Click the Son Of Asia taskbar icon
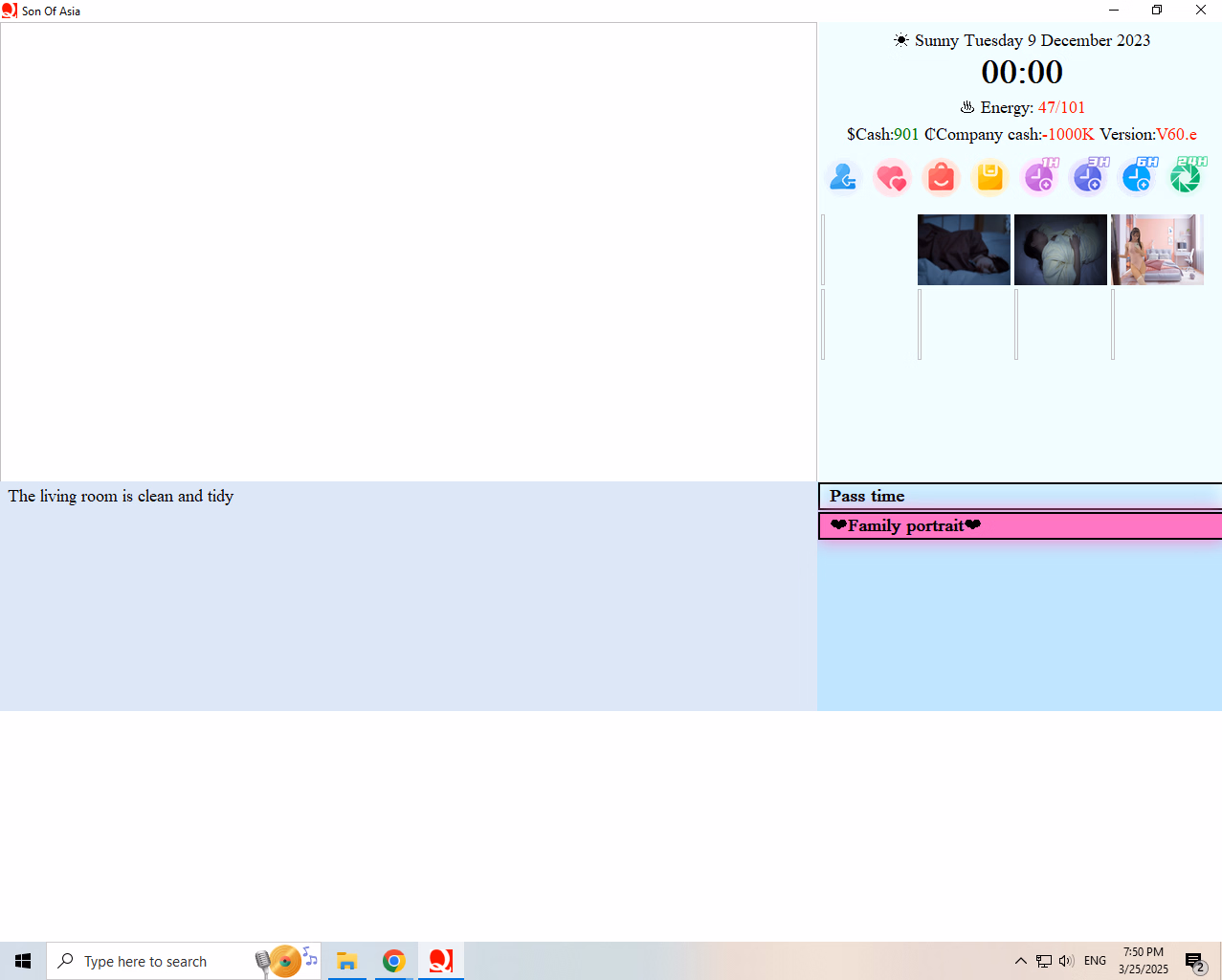Image resolution: width=1222 pixels, height=980 pixels. pyautogui.click(x=441, y=961)
